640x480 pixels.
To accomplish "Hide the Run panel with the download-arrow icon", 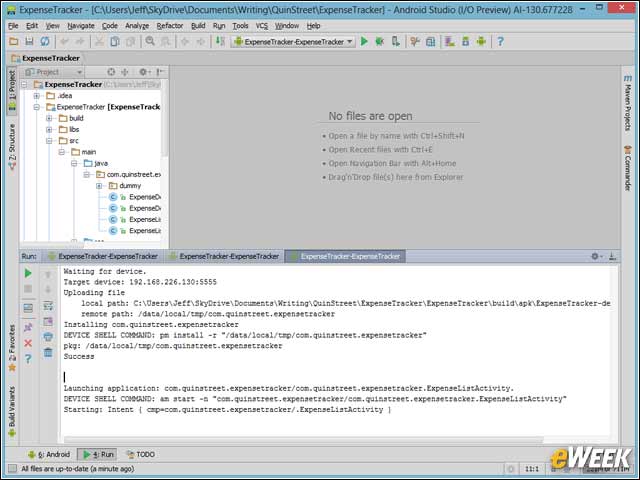I will coord(612,256).
